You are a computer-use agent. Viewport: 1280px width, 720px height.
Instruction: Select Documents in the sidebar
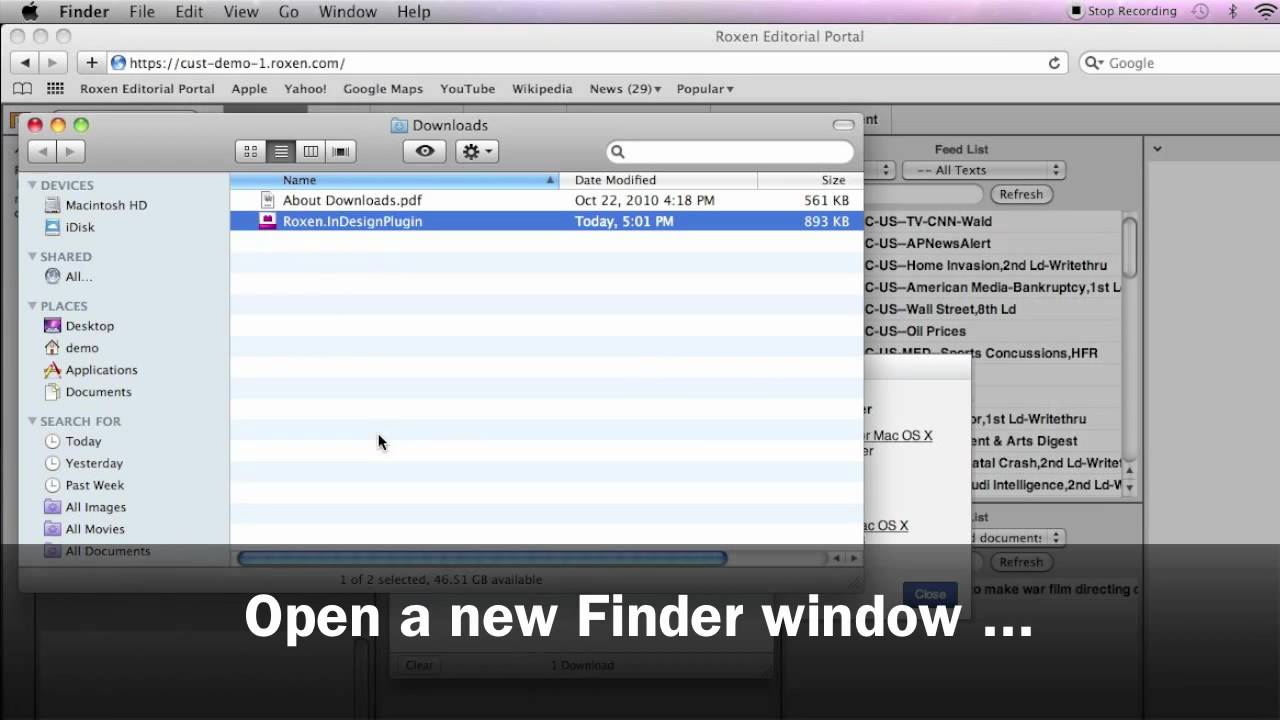tap(88, 392)
